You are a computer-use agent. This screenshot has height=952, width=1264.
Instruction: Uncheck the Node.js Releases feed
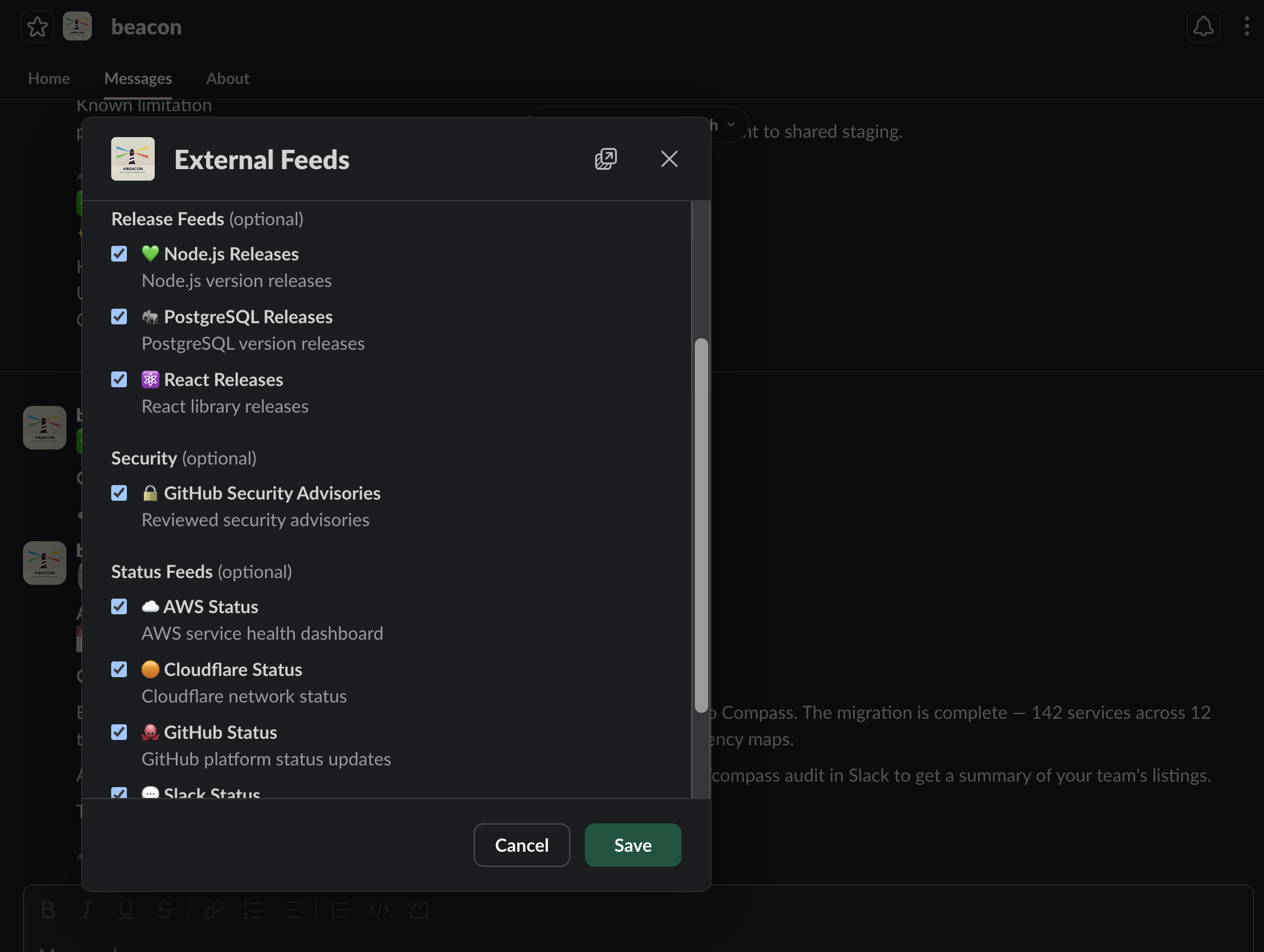[118, 254]
